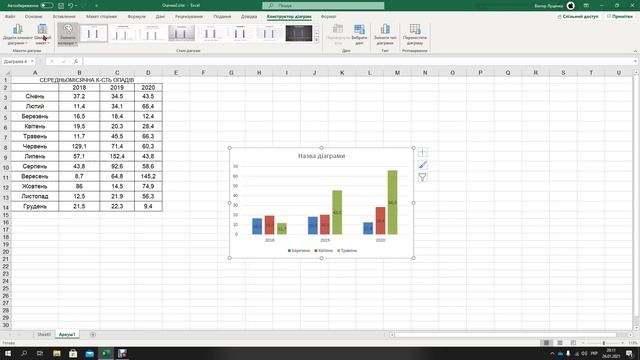Open Customize Quick Access Toolbar dropdown
The height and width of the screenshot is (360, 640).
click(97, 5)
